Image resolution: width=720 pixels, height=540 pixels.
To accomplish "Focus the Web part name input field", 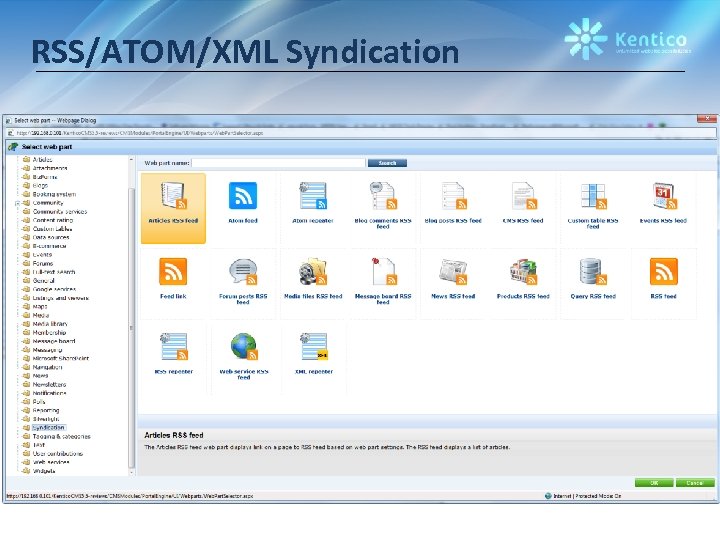I will click(279, 163).
